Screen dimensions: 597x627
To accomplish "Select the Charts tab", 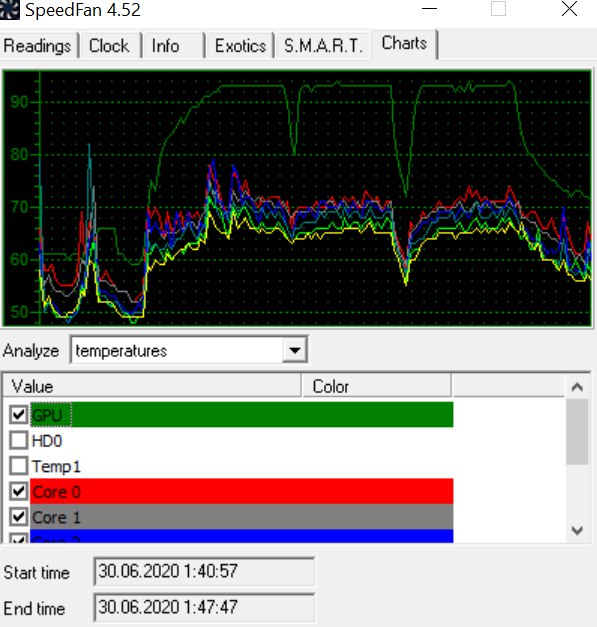I will 404,43.
